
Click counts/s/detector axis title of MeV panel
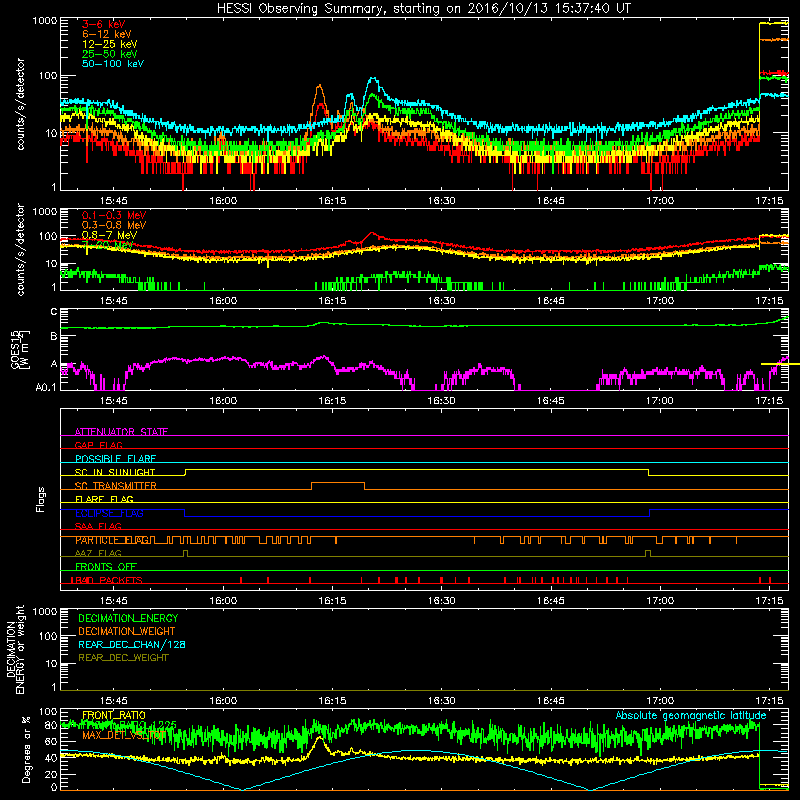20,249
